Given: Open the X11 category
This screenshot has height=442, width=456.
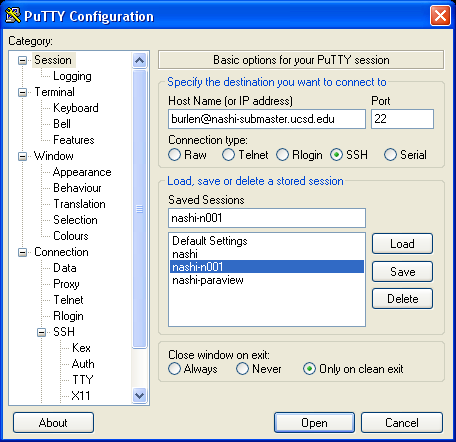Looking at the screenshot, I should pyautogui.click(x=81, y=396).
